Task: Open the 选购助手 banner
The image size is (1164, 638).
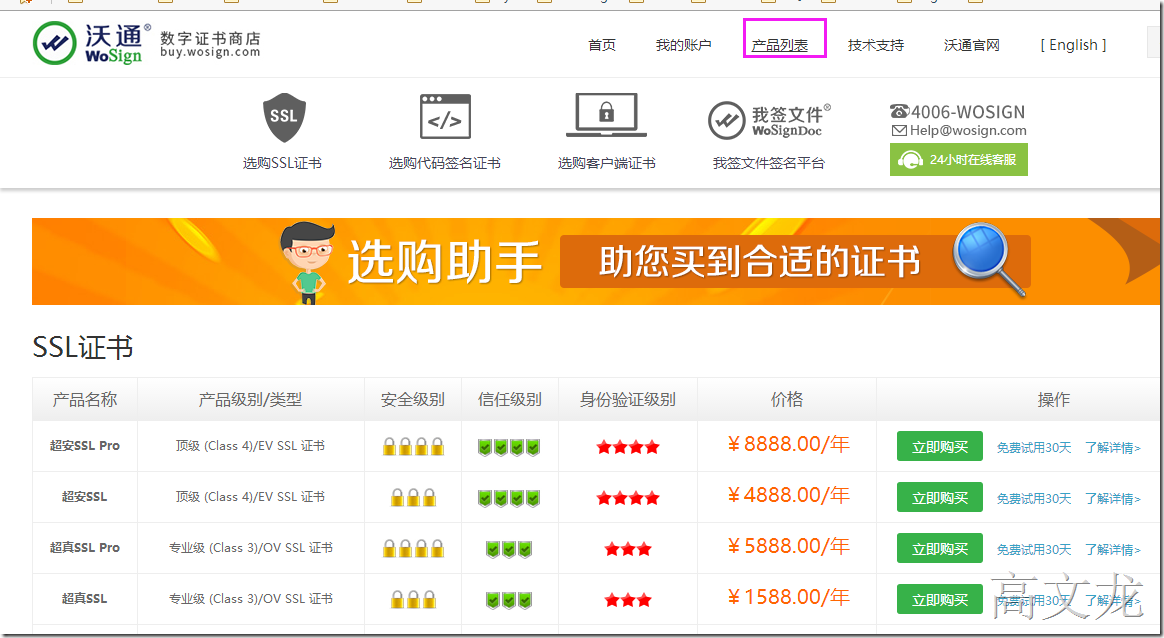Action: pos(595,261)
